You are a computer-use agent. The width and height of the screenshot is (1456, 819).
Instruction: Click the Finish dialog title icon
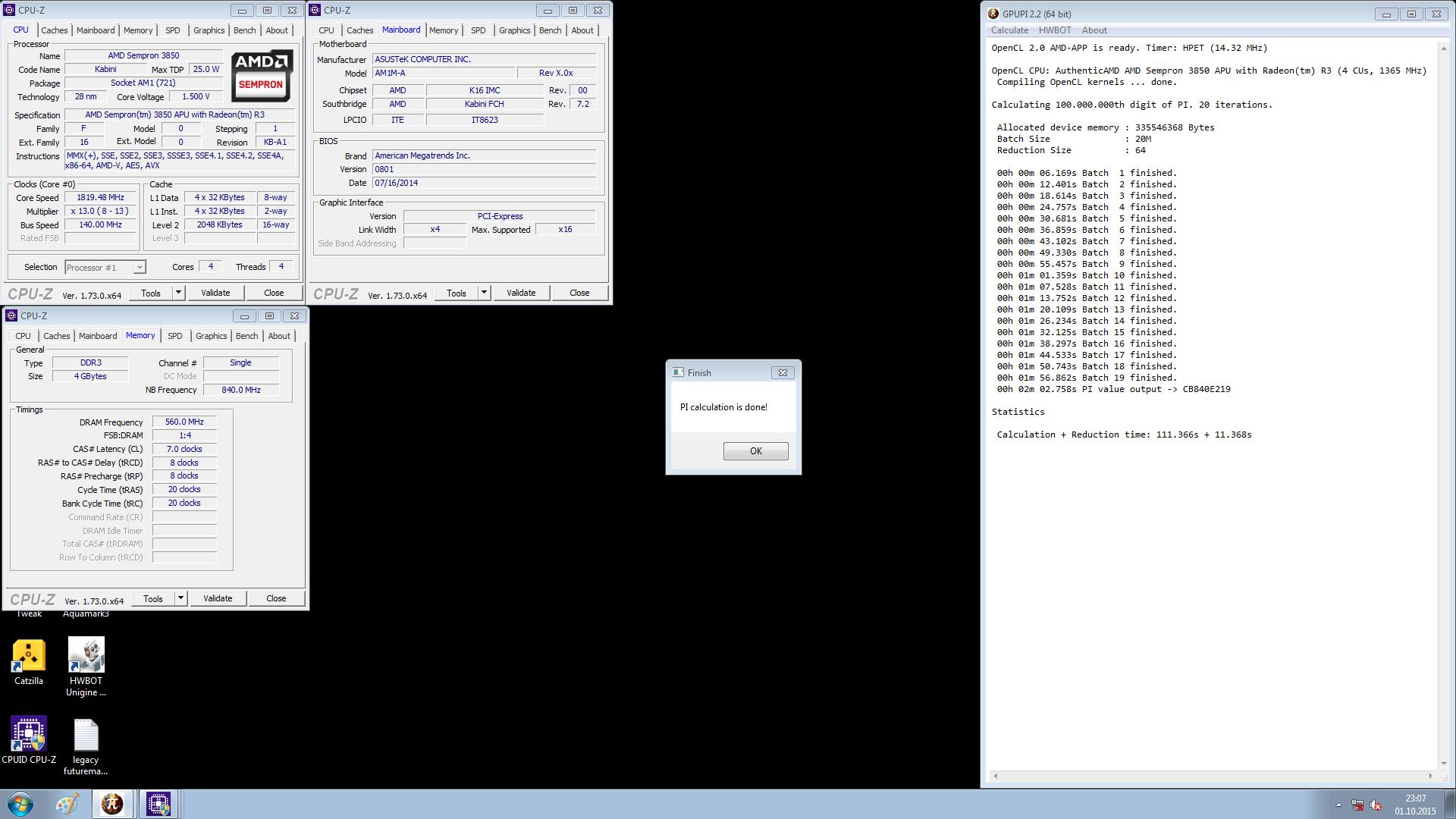(678, 372)
